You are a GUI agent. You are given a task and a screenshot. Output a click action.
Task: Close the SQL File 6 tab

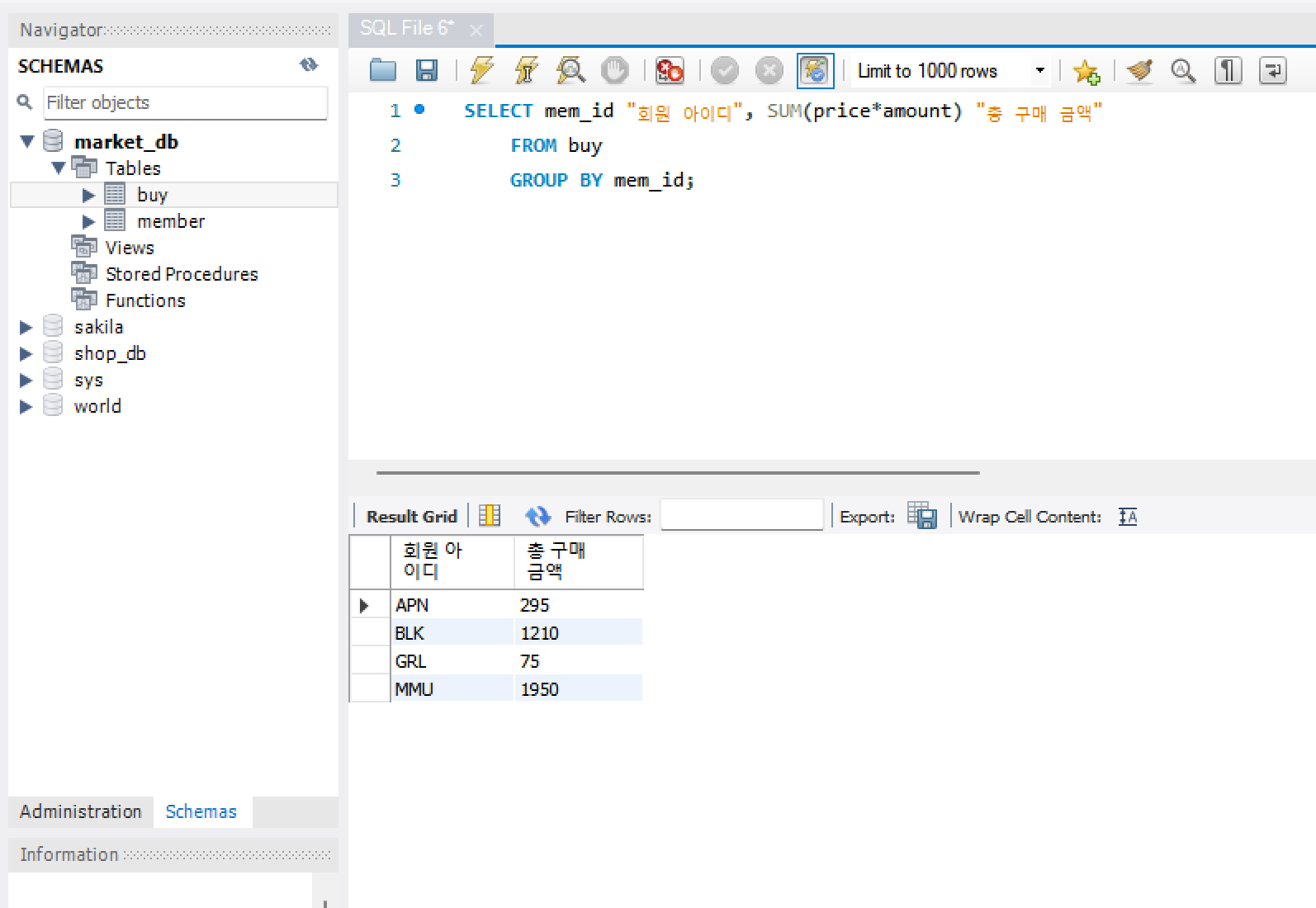[x=476, y=31]
